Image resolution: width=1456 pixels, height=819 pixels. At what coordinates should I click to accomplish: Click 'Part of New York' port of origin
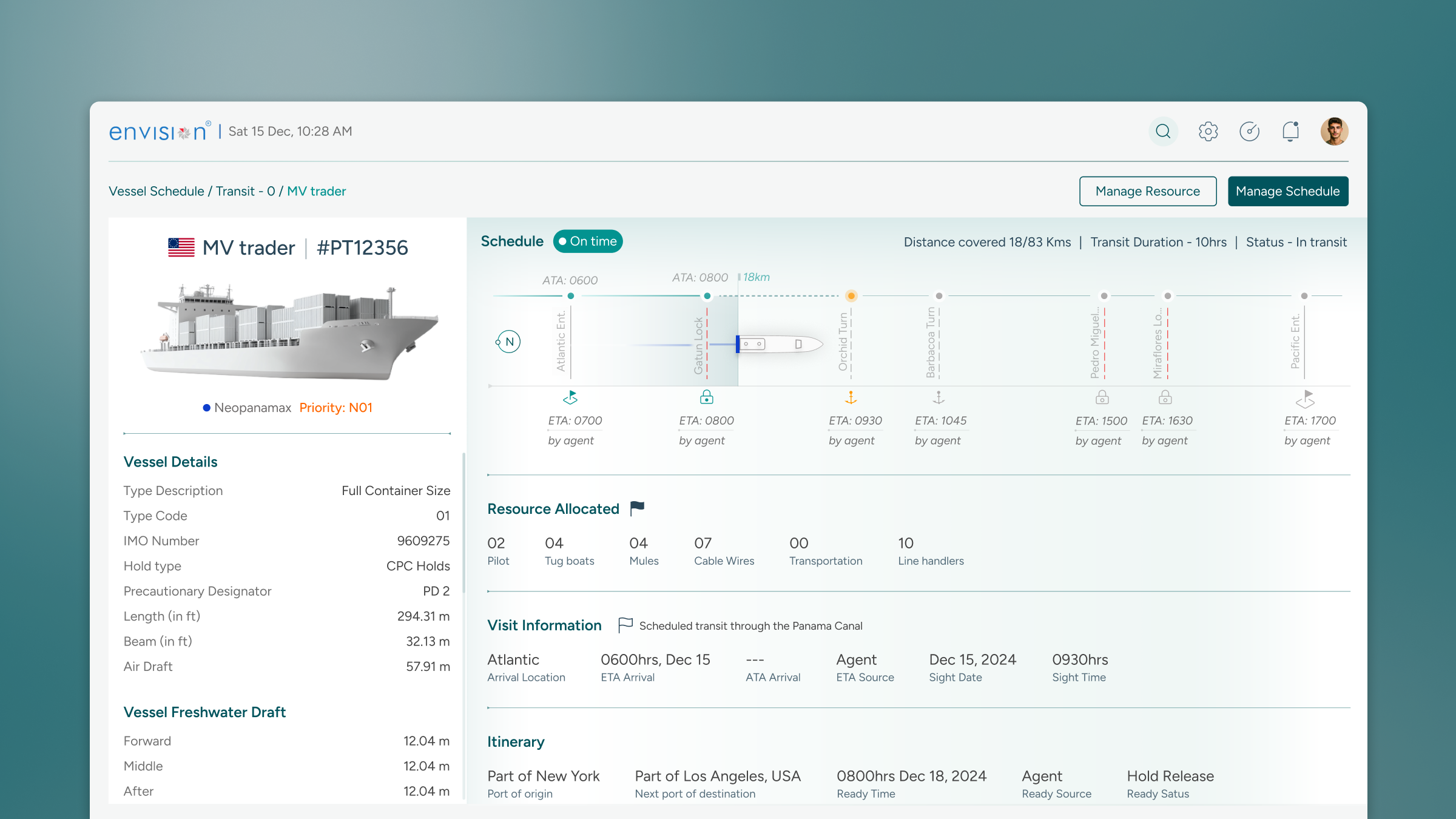(x=544, y=776)
